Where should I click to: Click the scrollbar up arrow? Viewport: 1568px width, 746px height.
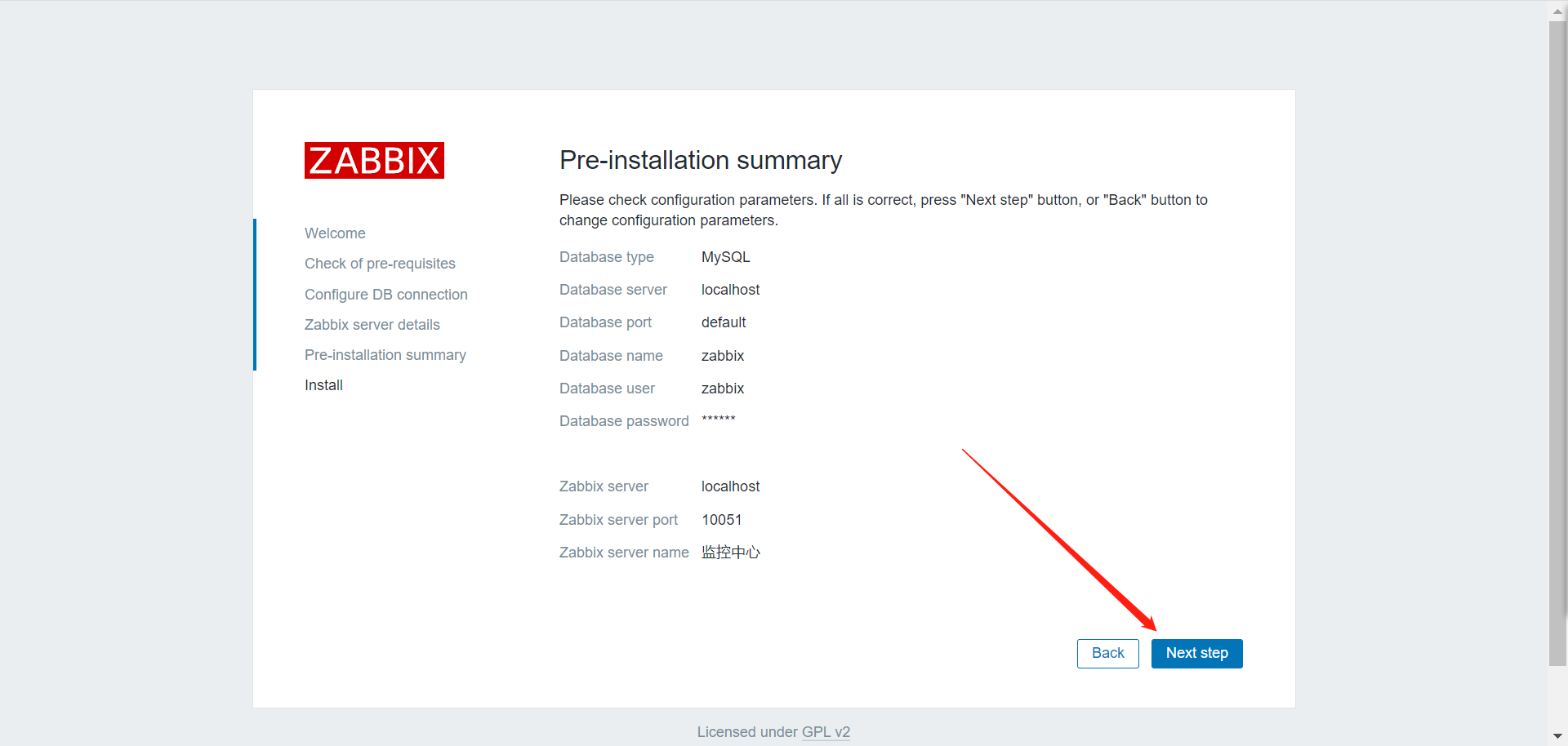[1557, 11]
